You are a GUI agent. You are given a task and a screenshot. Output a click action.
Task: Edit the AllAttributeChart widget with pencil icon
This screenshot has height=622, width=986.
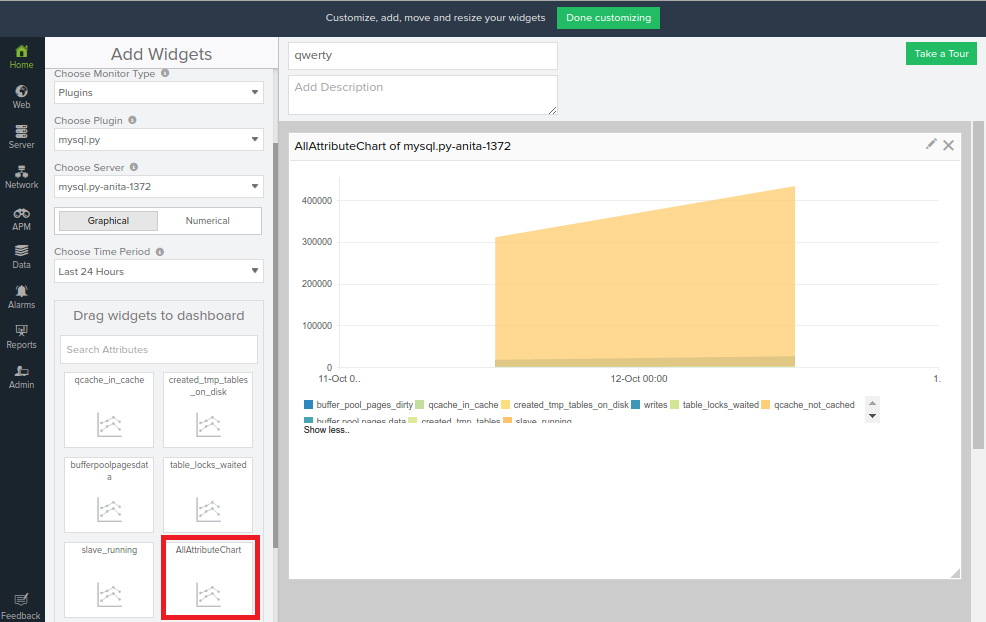931,145
